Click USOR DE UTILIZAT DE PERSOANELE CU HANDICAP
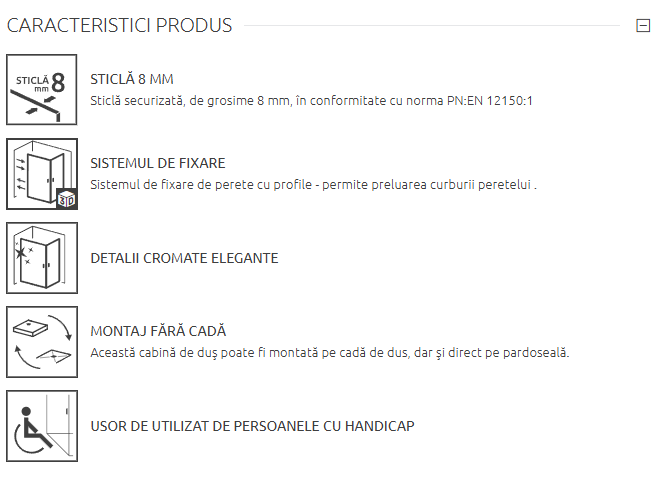Image resolution: width=672 pixels, height=477 pixels. (x=252, y=426)
